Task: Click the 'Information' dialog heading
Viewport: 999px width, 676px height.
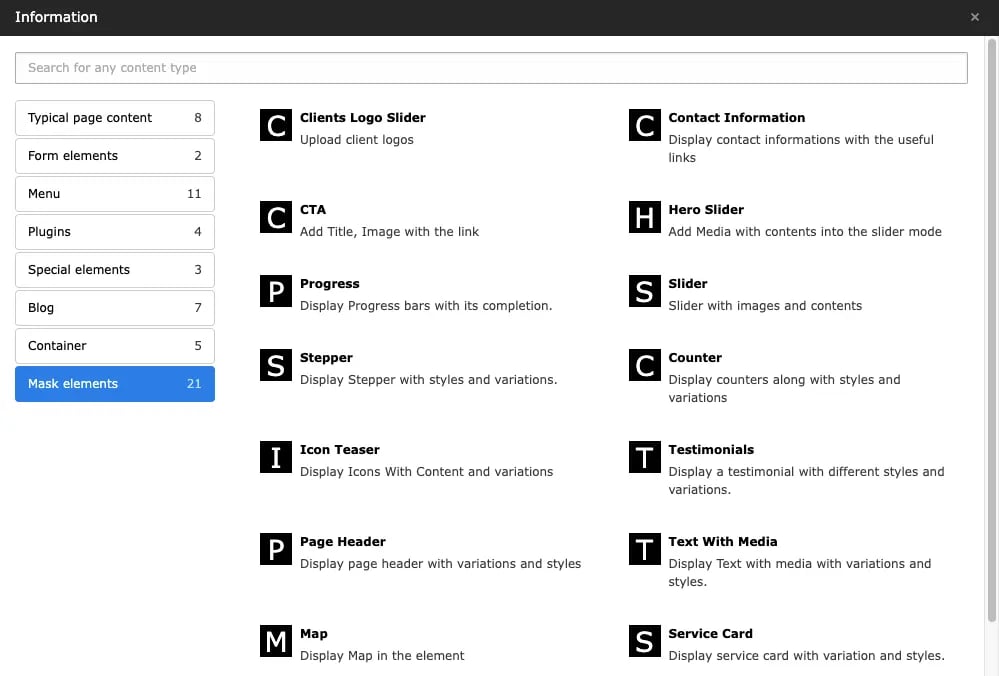Action: (x=56, y=17)
